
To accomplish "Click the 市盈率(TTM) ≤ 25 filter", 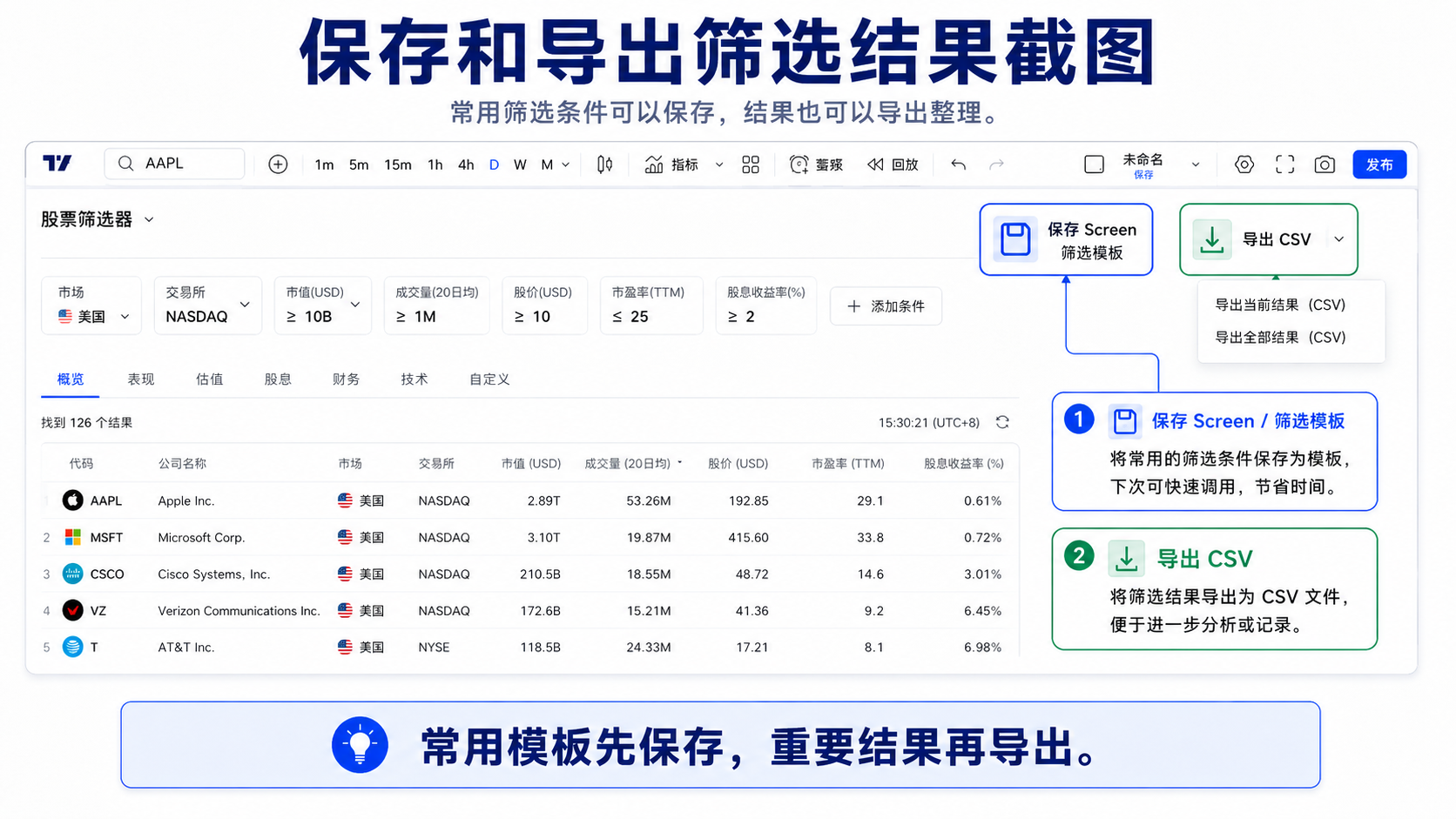I will 651,305.
